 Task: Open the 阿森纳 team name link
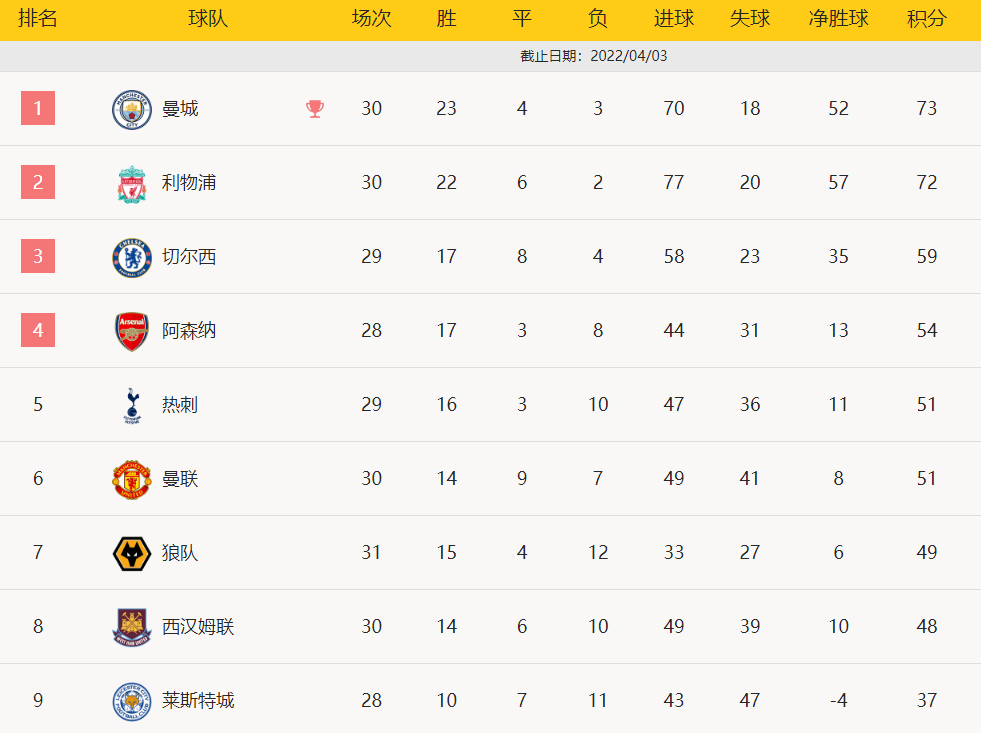point(189,331)
